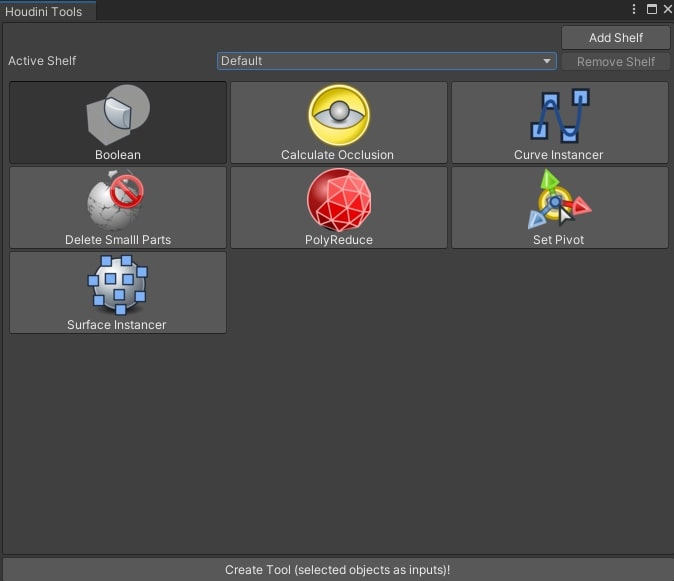
Task: Maximize the Houdini Tools panel
Action: point(651,9)
